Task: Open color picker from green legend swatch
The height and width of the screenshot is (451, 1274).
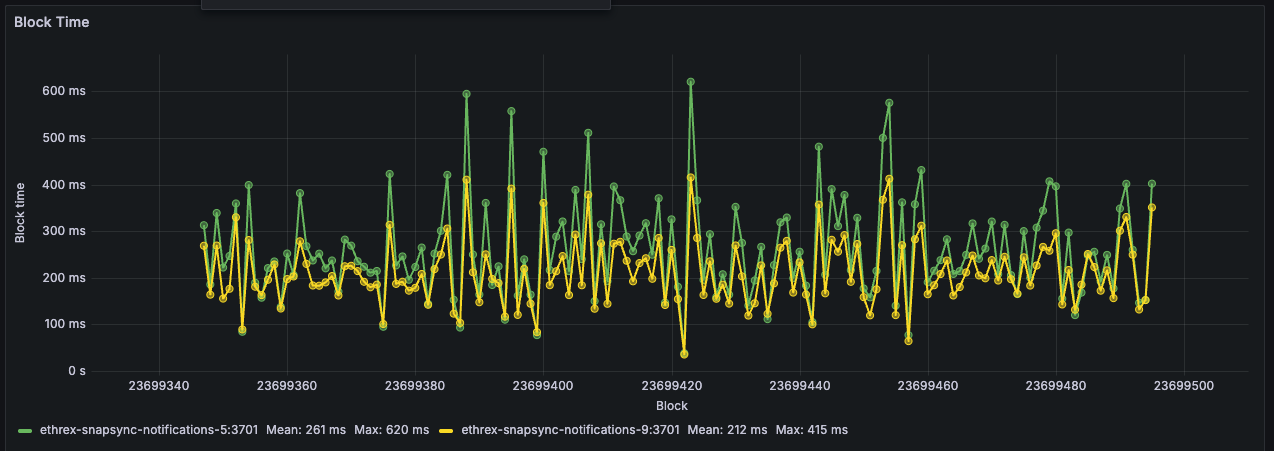Action: point(25,430)
